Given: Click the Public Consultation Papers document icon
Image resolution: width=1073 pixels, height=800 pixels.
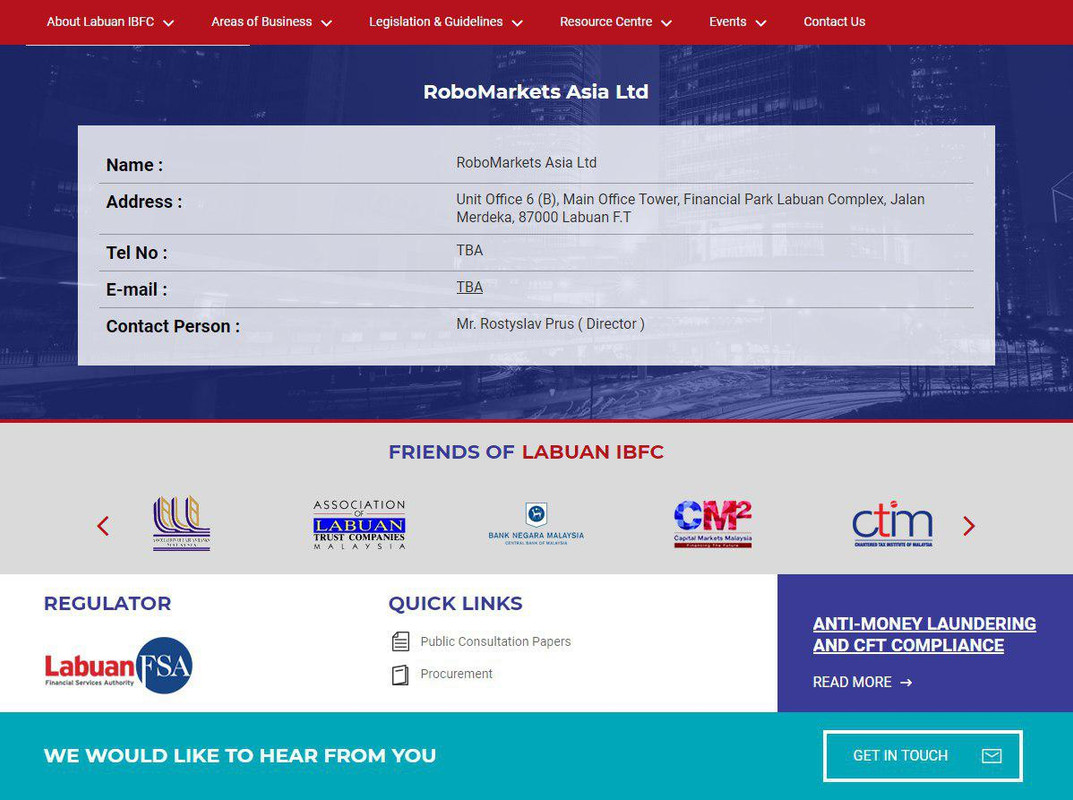Looking at the screenshot, I should click(400, 641).
